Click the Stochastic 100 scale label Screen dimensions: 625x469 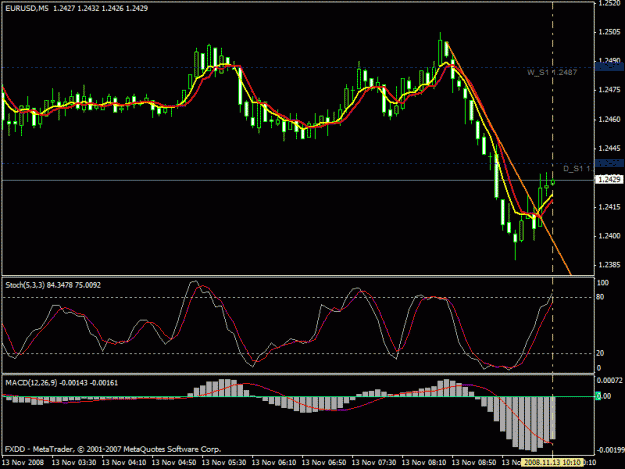coord(602,283)
